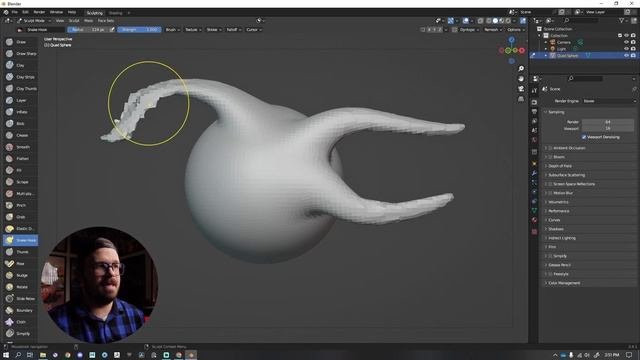Hide the Camera object with eye icon
640x360 pixels.
pyautogui.click(x=626, y=42)
